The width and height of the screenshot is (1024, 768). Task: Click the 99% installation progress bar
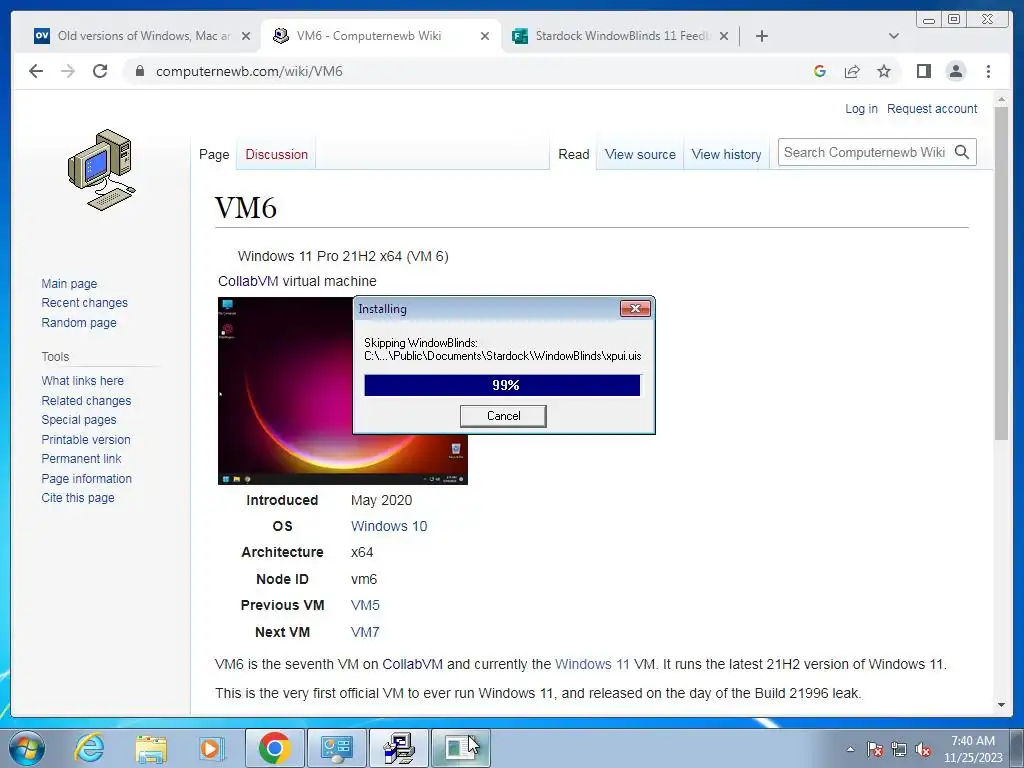click(502, 385)
